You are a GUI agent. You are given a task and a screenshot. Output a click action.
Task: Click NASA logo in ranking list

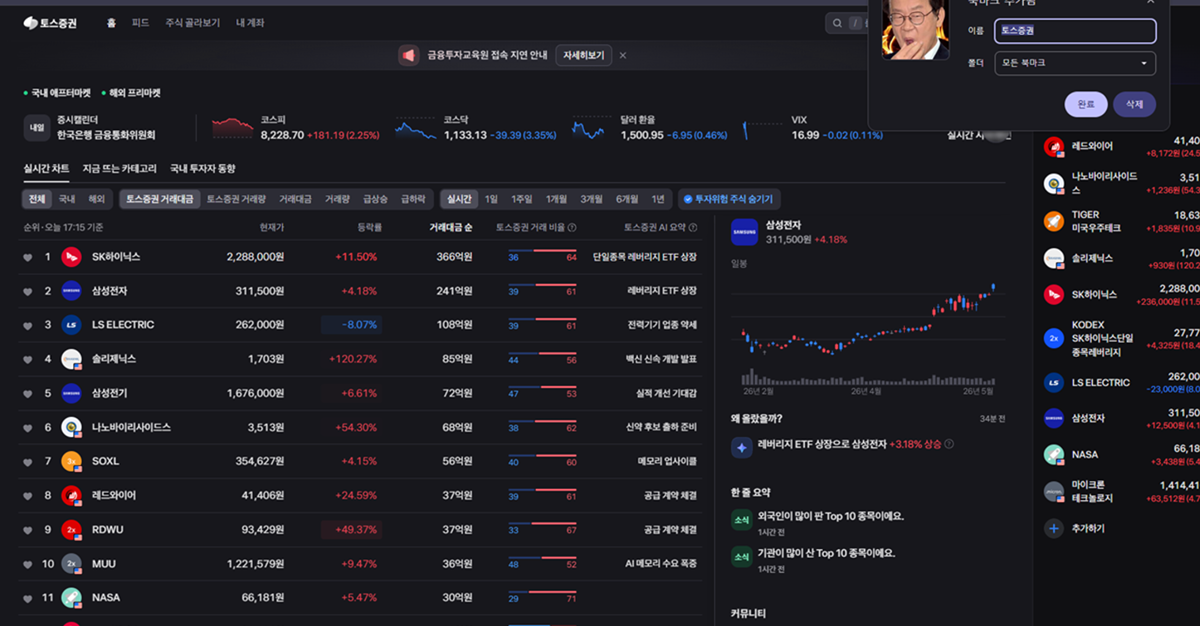coord(71,597)
